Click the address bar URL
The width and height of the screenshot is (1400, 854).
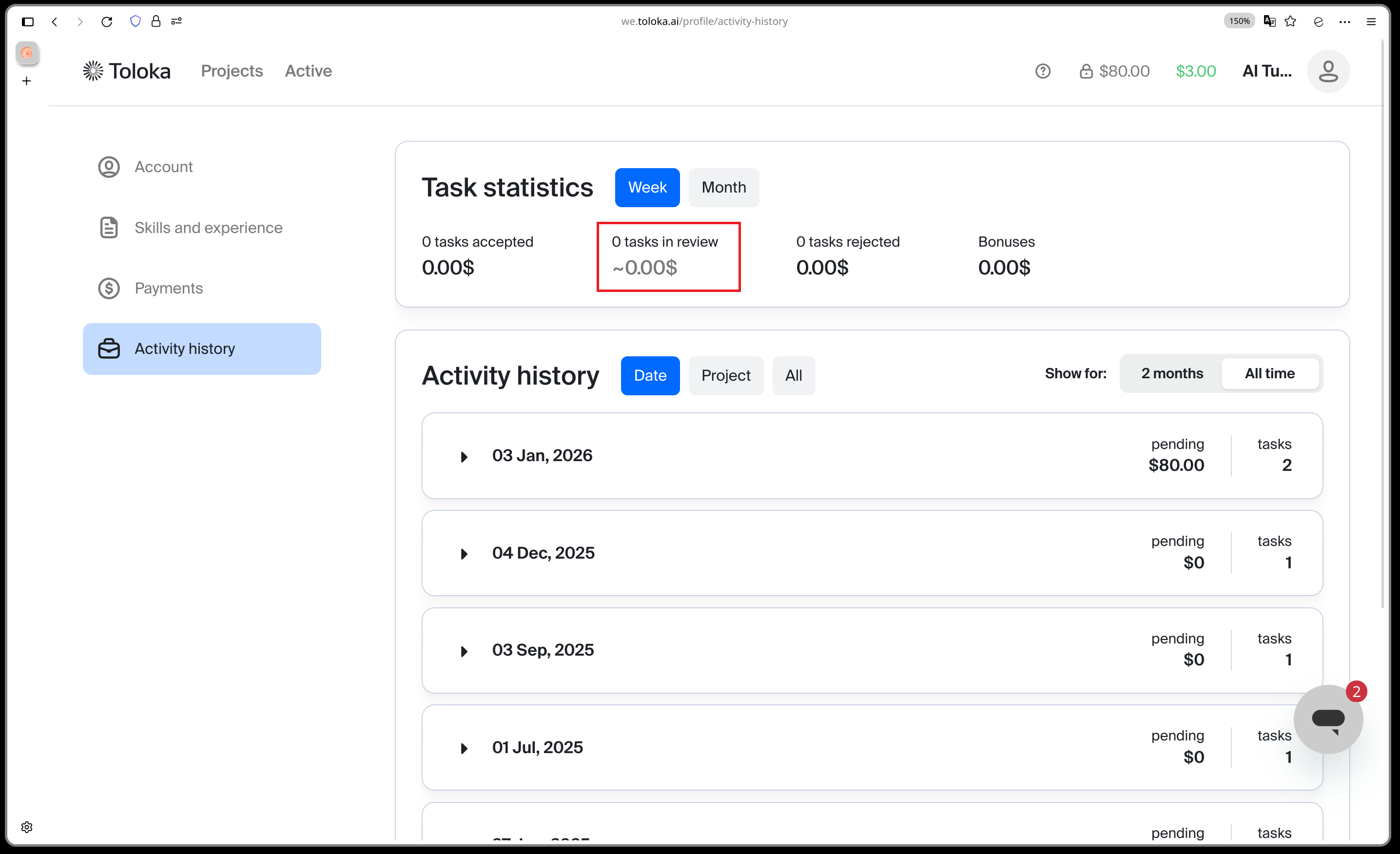click(704, 21)
